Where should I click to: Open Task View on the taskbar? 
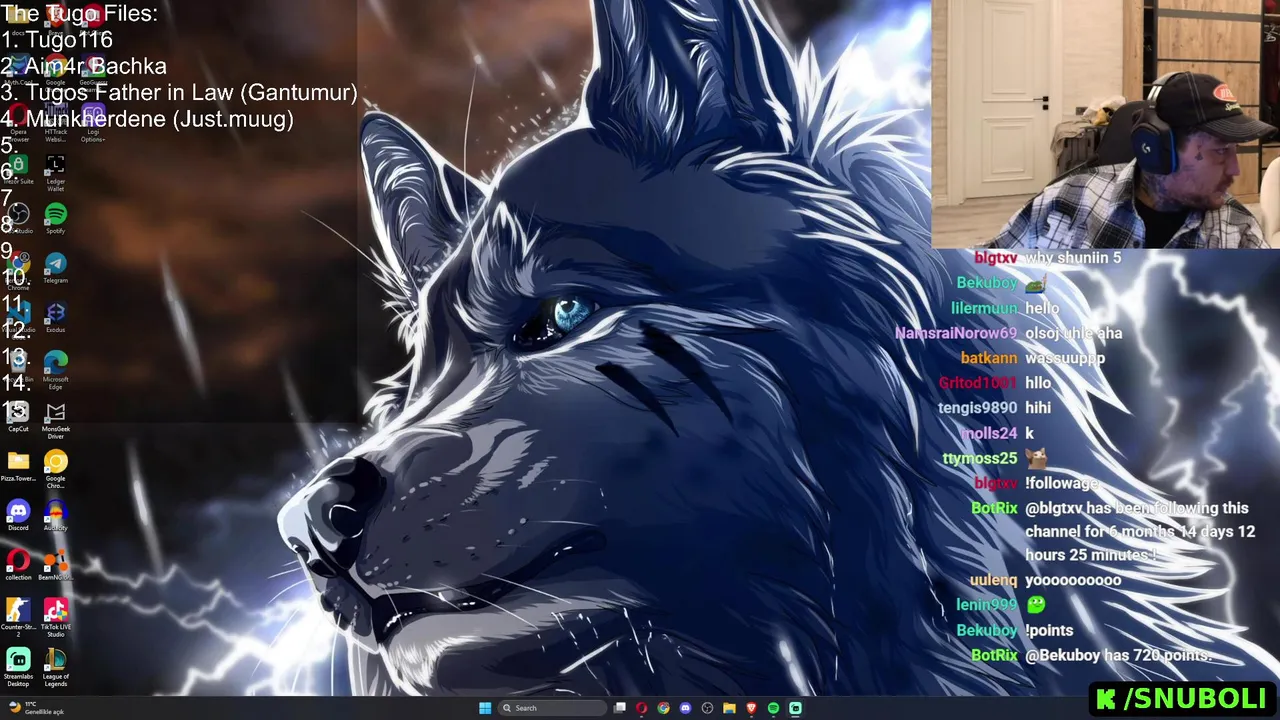(620, 708)
